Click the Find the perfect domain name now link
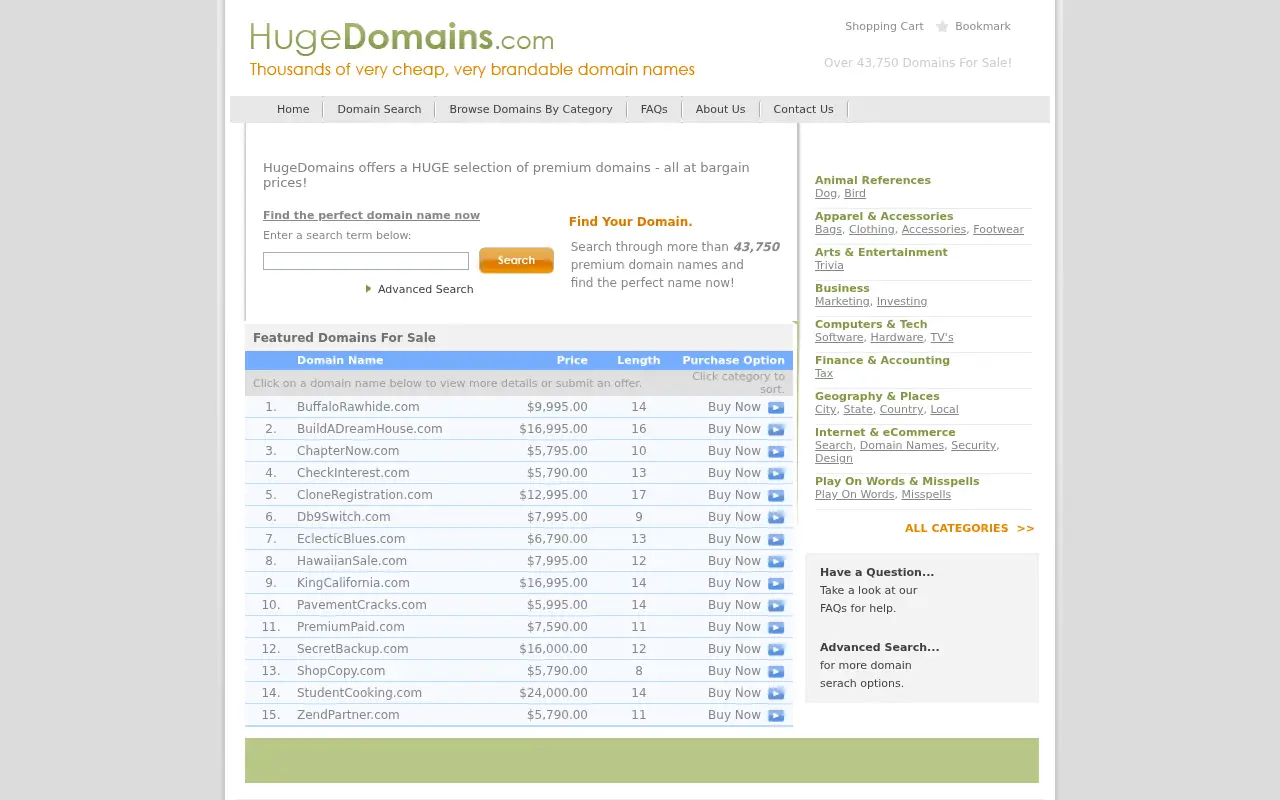1280x800 pixels. 371,216
